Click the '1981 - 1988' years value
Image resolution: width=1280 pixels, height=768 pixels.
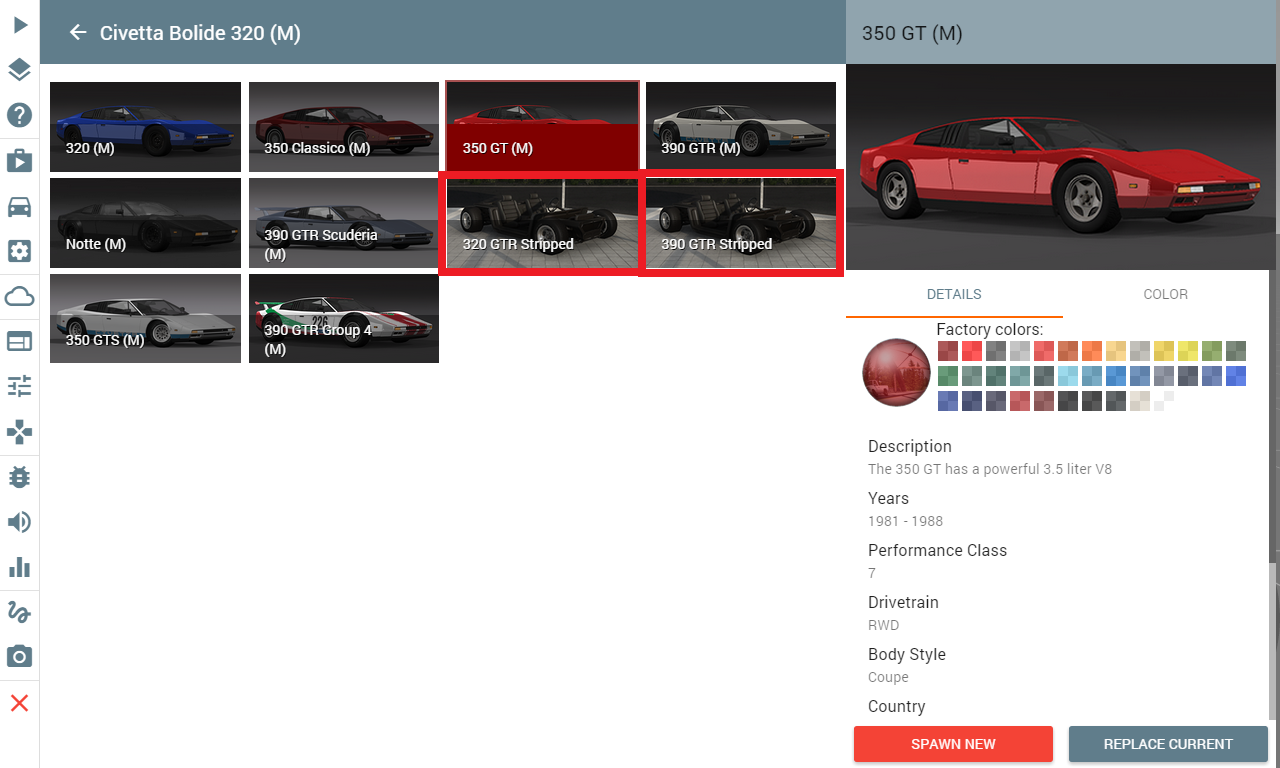(x=905, y=521)
